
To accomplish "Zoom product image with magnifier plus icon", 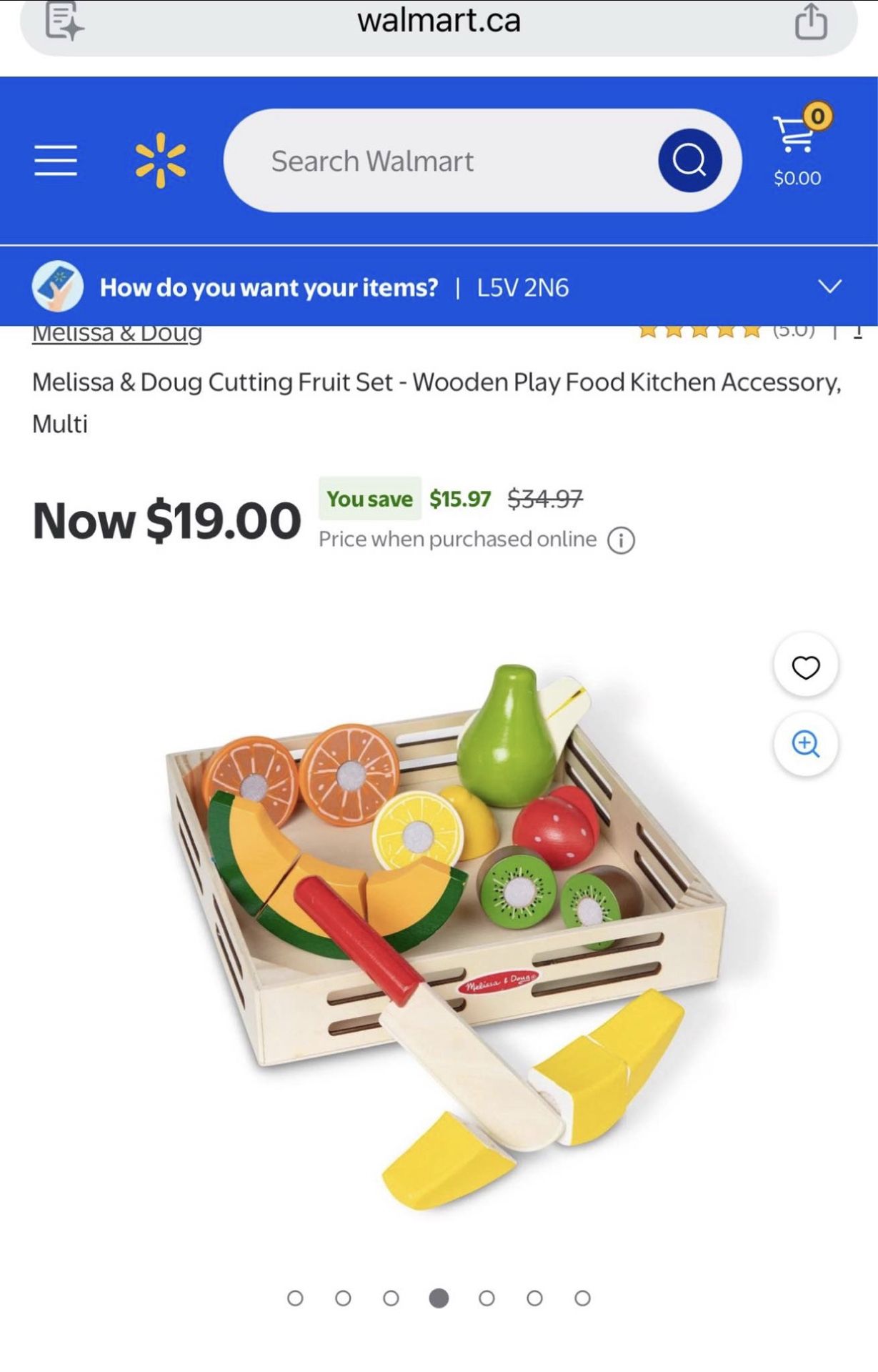I will tap(805, 745).
